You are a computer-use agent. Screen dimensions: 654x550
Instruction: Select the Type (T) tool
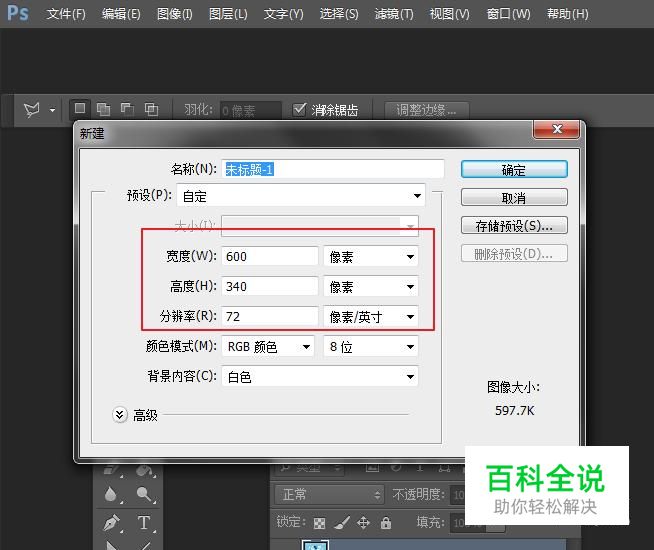pyautogui.click(x=144, y=522)
